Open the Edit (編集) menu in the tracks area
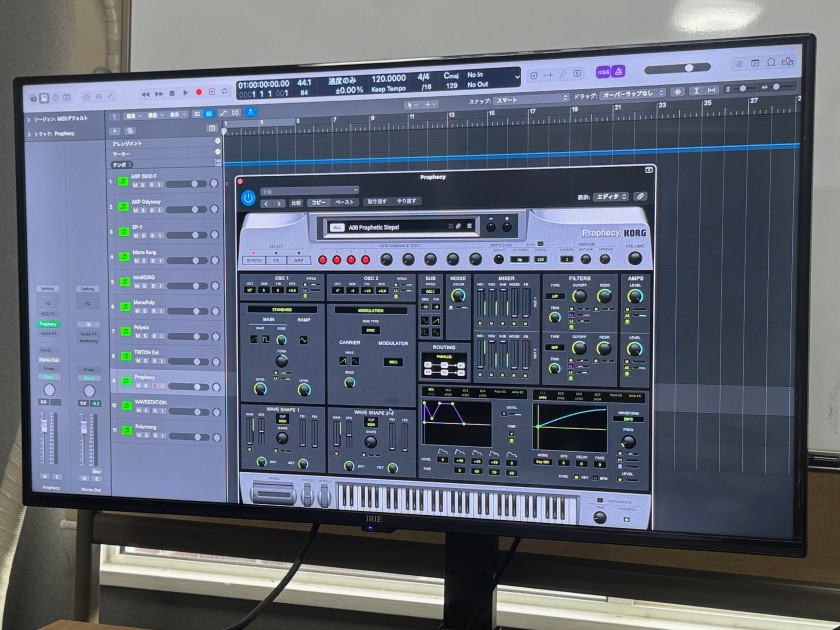The image size is (840, 630). pos(132,116)
